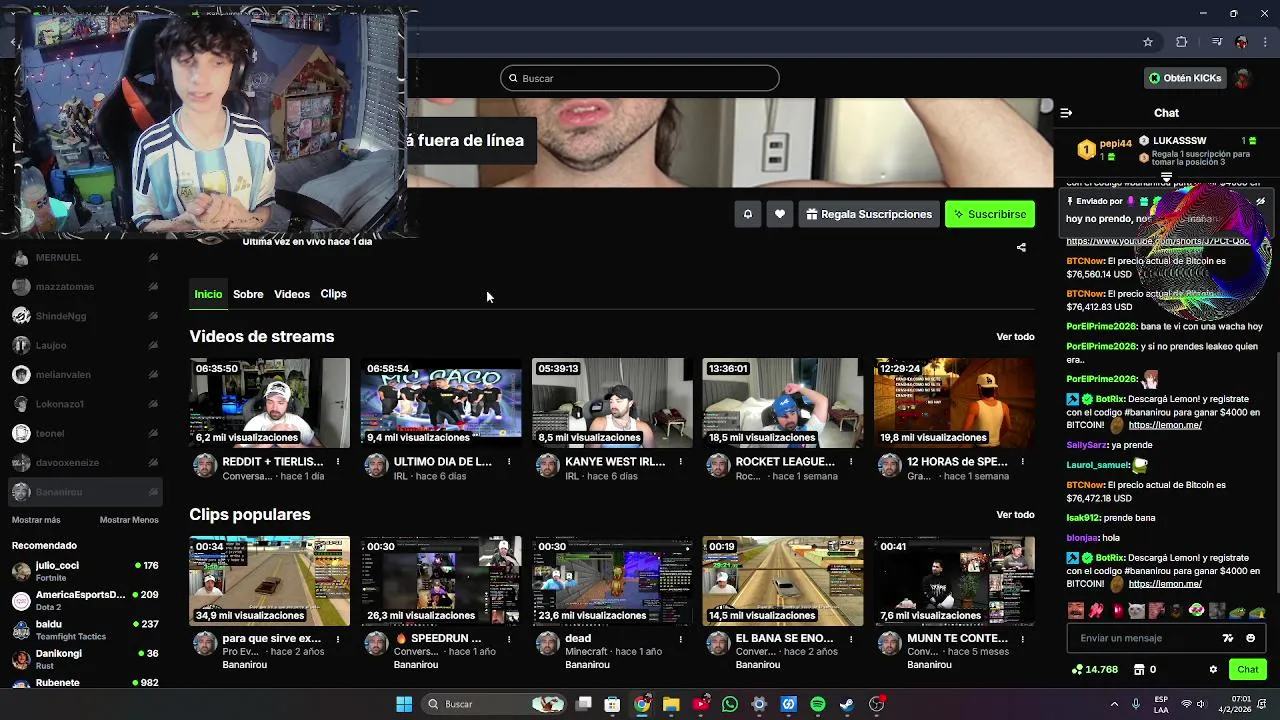Send message with green Chat button

[1248, 669]
